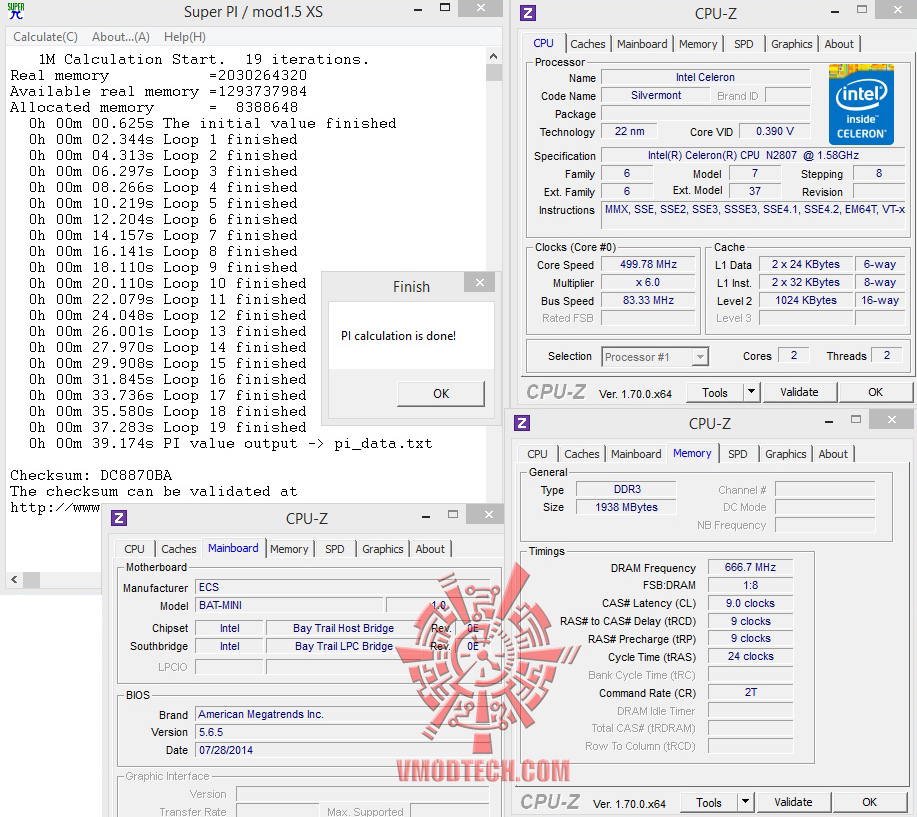The height and width of the screenshot is (817, 917).
Task: Click the Specification Celeron N2807 field
Action: [753, 155]
